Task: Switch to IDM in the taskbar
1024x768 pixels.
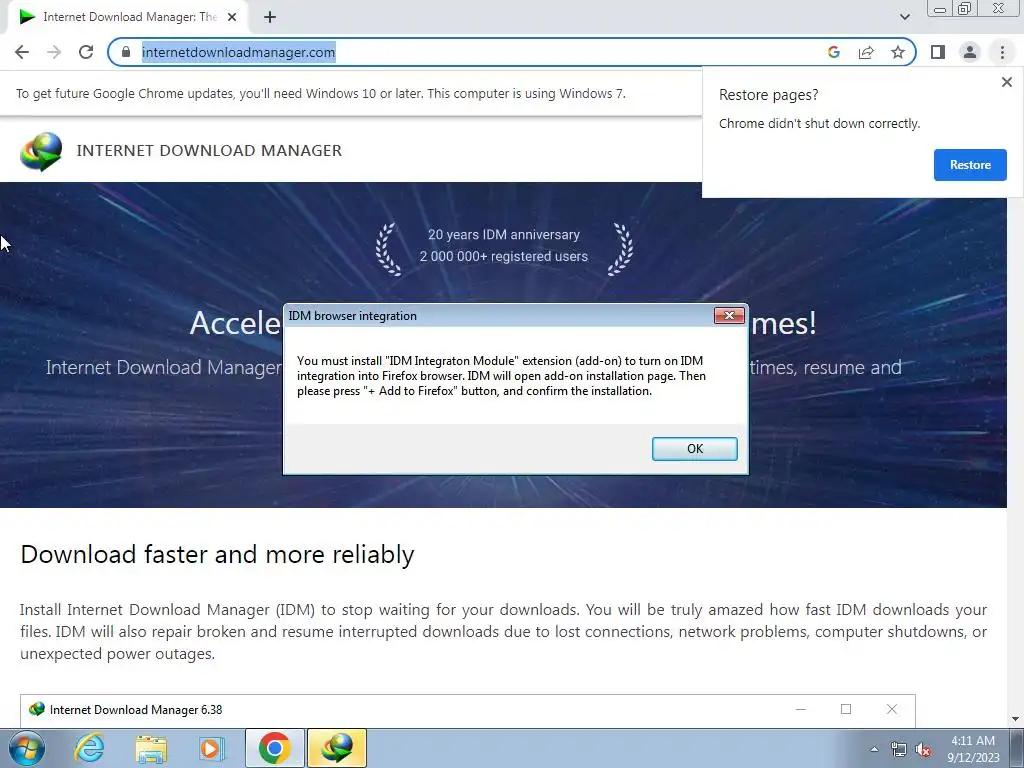Action: tap(336, 748)
